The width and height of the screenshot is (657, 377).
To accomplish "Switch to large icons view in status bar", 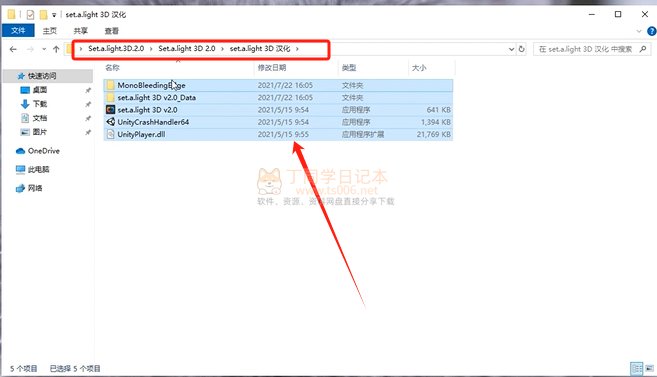I will coord(649,369).
